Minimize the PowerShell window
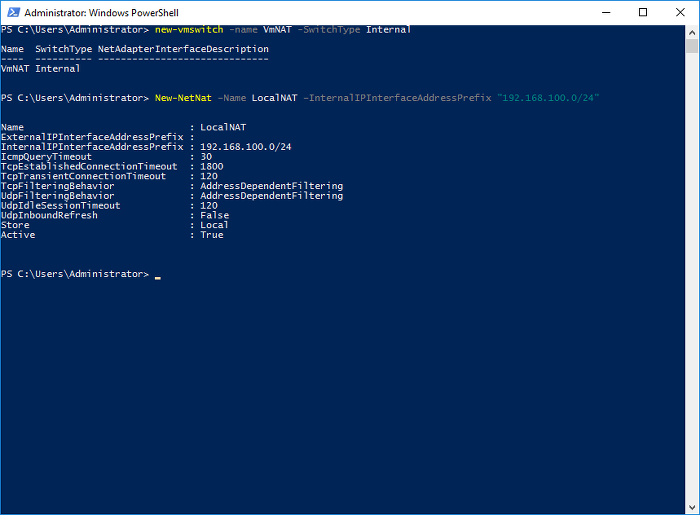Viewport: 700px width, 515px height. [606, 12]
